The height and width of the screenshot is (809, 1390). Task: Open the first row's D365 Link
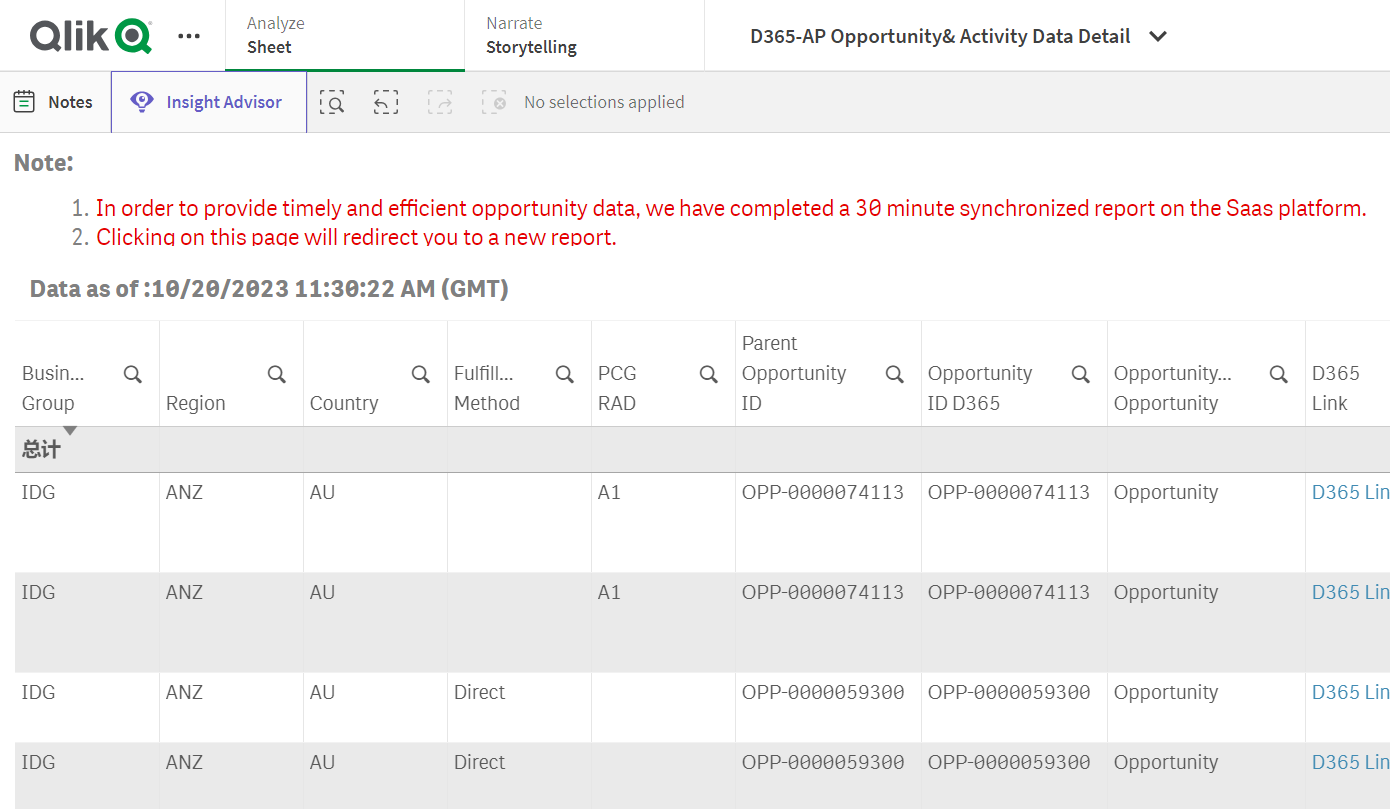pyautogui.click(x=1350, y=492)
